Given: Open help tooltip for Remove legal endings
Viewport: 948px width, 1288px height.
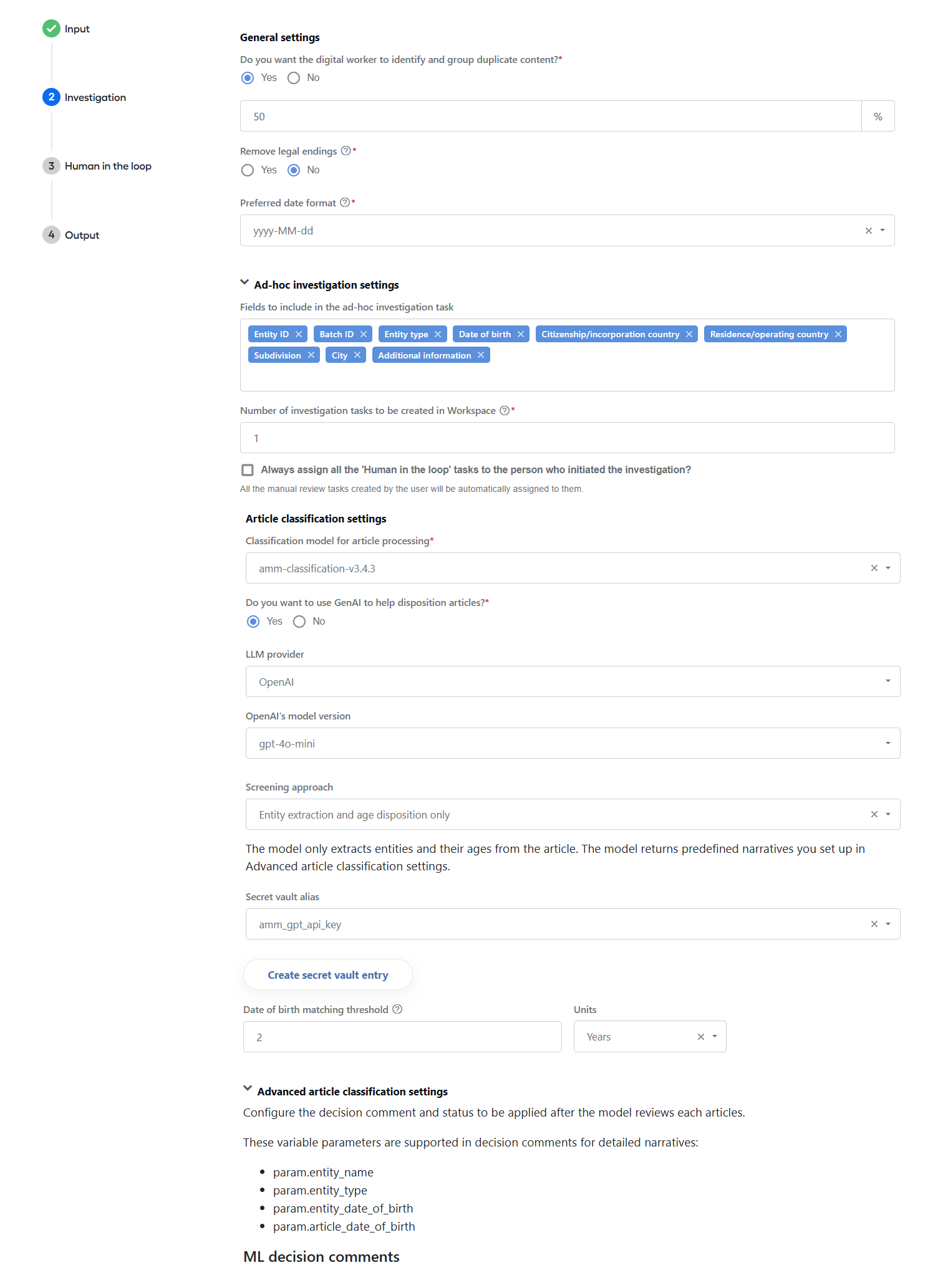Looking at the screenshot, I should 346,151.
